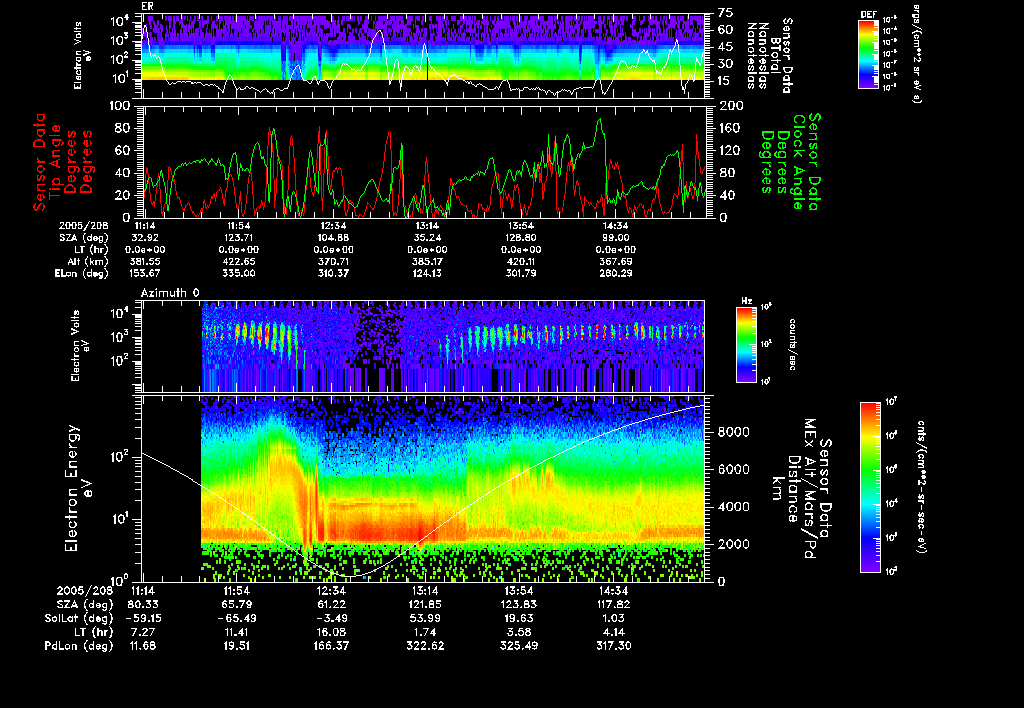This screenshot has width=1024, height=708.
Task: Select the Electron Energy spectrogram with the altitude curve
Action: 424,489
